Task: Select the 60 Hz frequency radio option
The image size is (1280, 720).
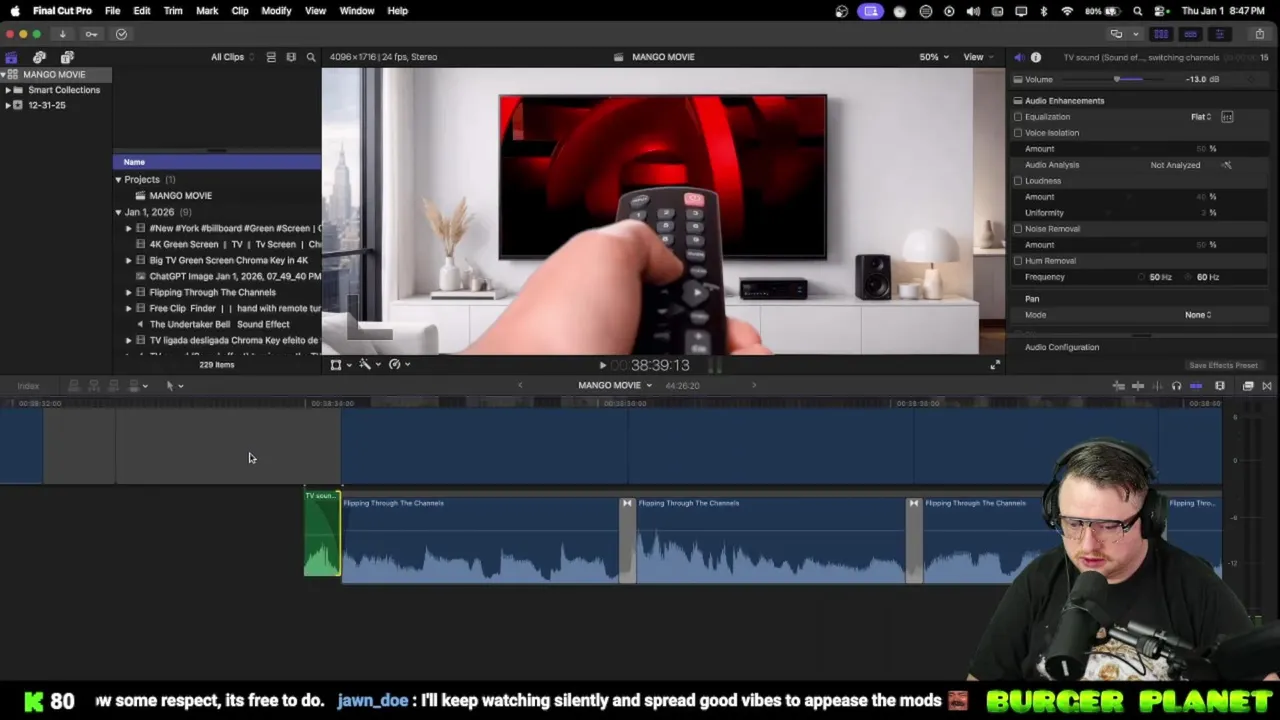Action: (1188, 277)
